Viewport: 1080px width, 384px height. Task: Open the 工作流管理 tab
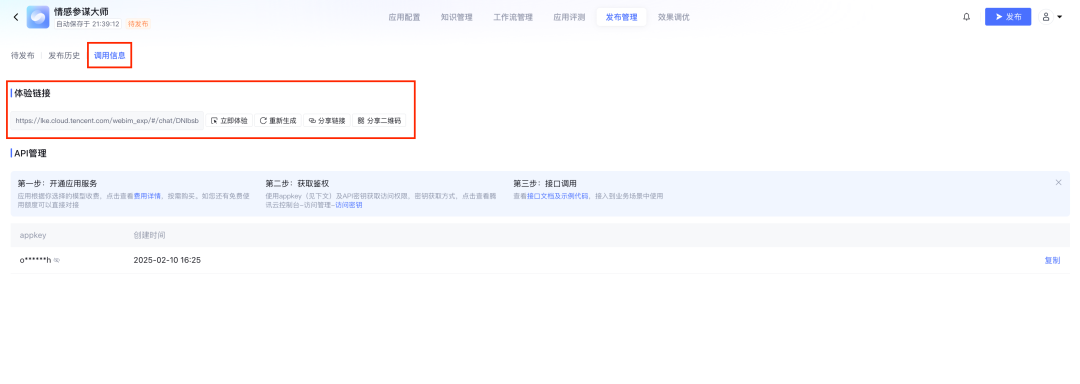513,17
